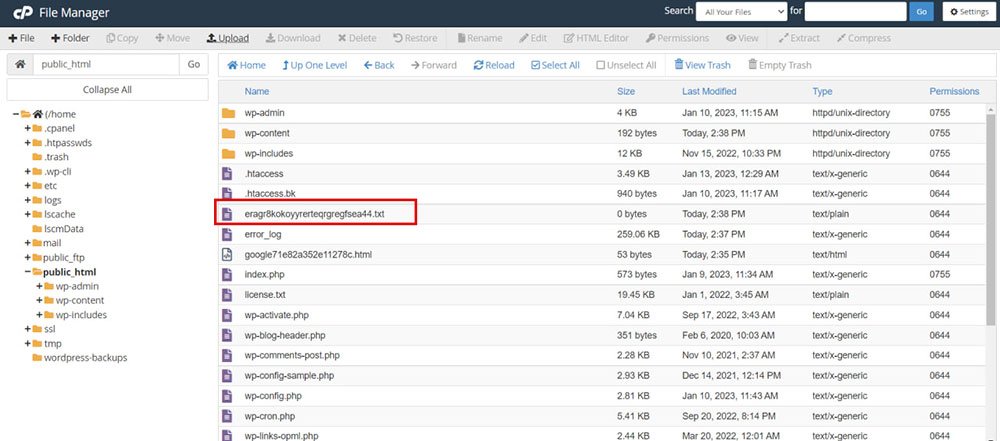
Task: Click the home icon beside path field
Action: pyautogui.click(x=20, y=64)
